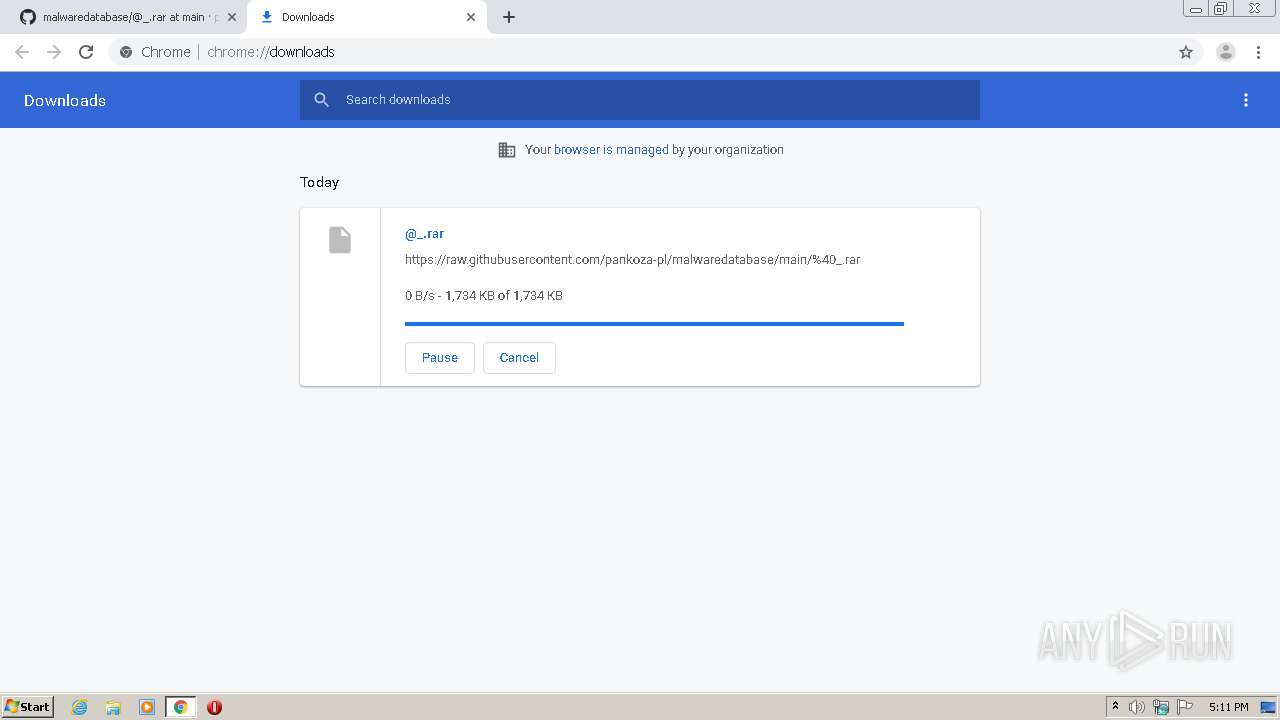Click the '1,734 KB of 1,734 KB' status text
The image size is (1280, 720).
504,296
